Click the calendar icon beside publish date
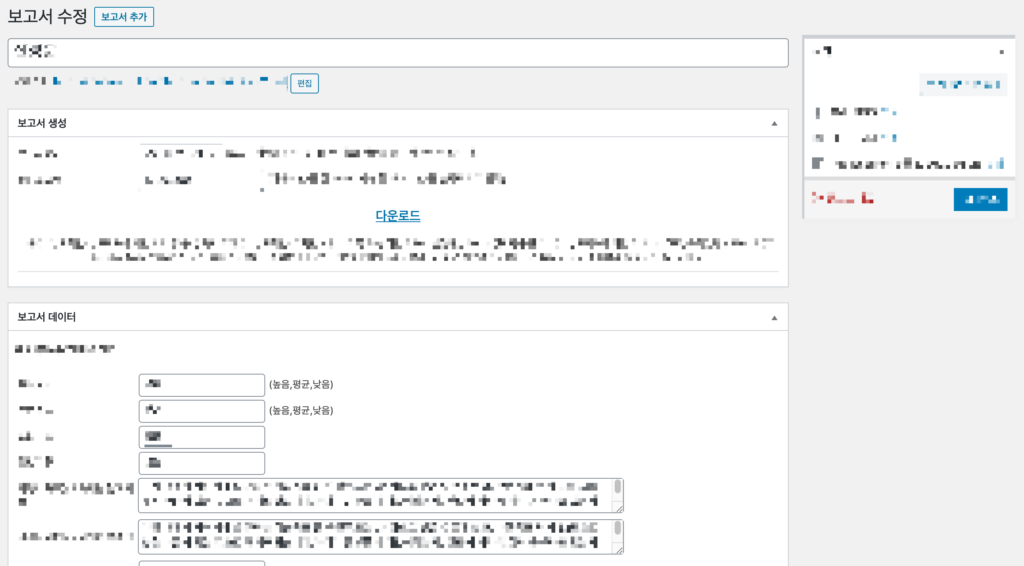The image size is (1024, 566). (x=817, y=162)
